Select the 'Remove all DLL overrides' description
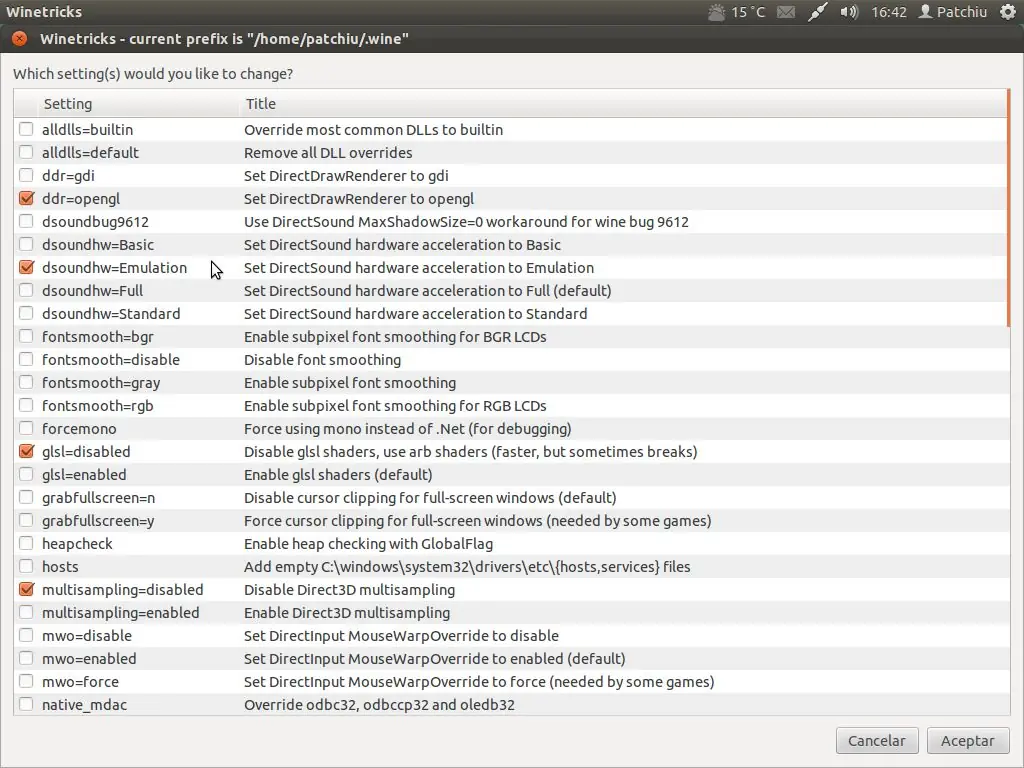The width and height of the screenshot is (1024, 768). point(328,152)
